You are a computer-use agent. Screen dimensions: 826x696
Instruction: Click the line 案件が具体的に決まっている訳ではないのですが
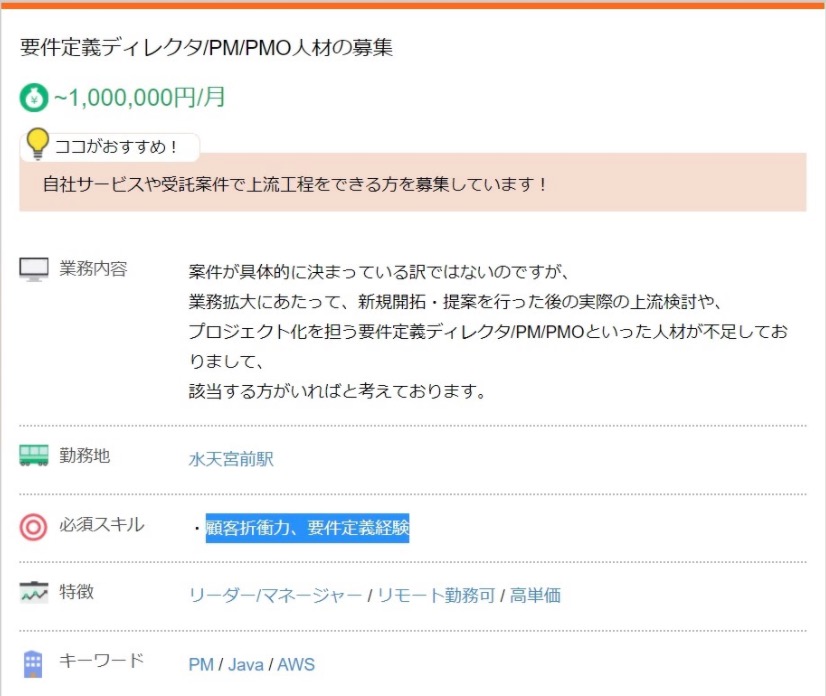coord(378,272)
